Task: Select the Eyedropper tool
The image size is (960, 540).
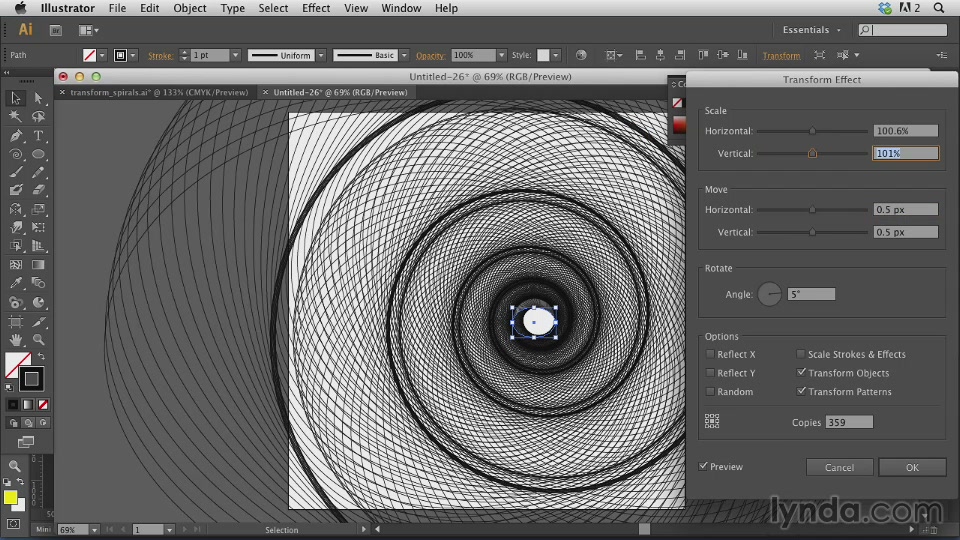Action: (x=15, y=283)
